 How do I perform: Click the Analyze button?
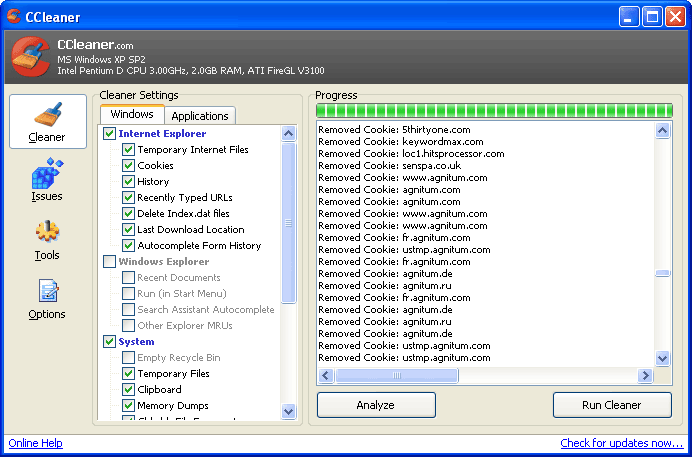pos(376,405)
